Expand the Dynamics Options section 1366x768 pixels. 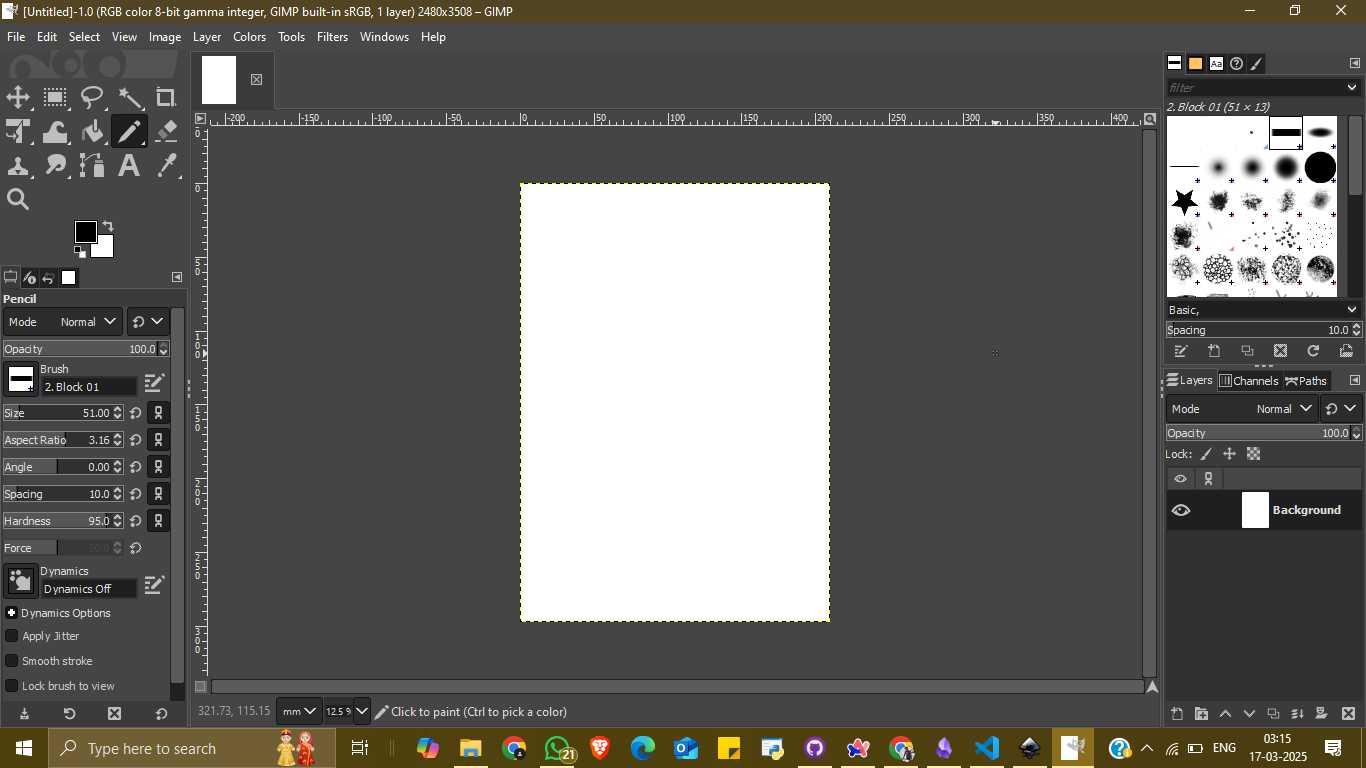tap(11, 613)
